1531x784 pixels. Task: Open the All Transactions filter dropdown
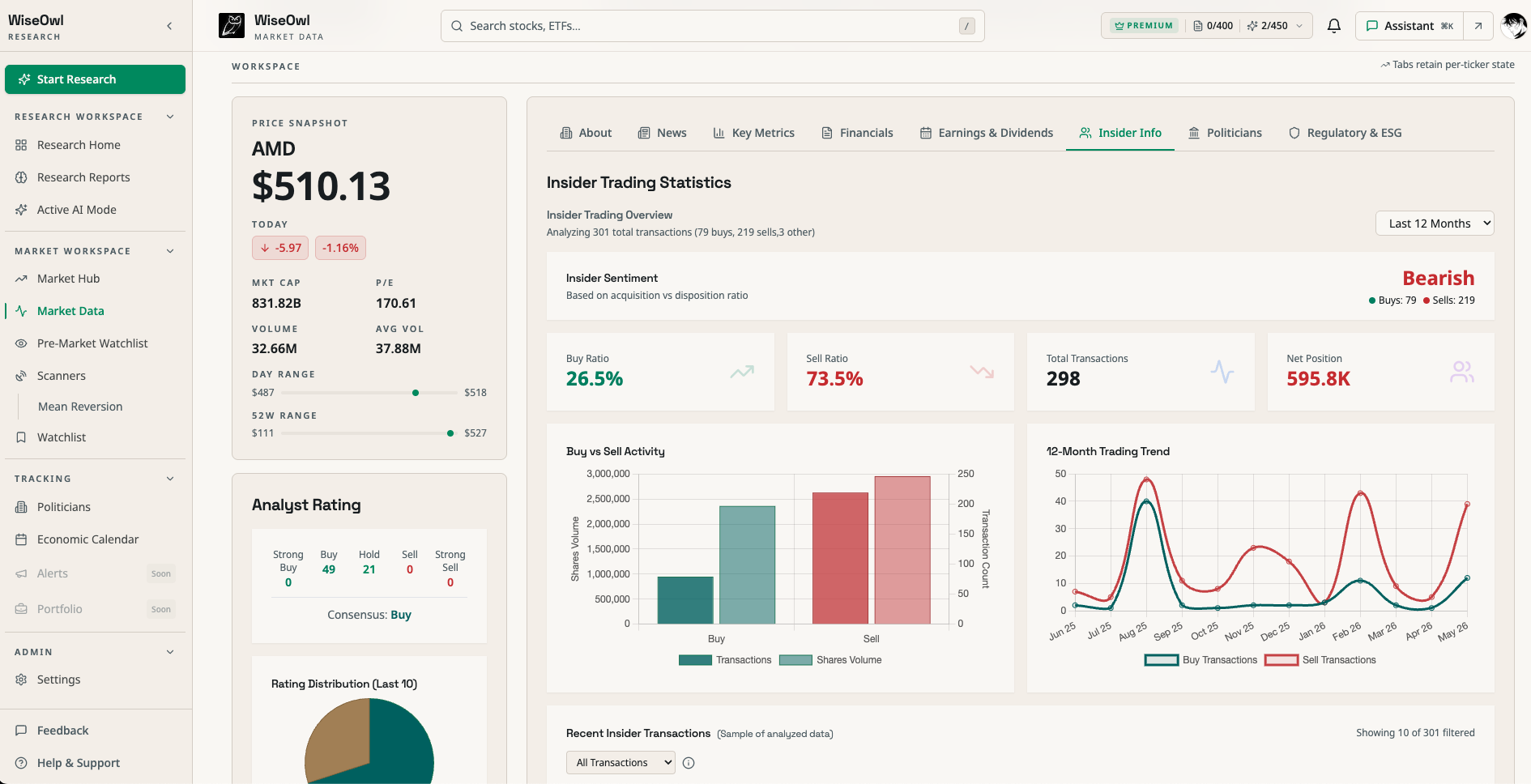pyautogui.click(x=621, y=763)
